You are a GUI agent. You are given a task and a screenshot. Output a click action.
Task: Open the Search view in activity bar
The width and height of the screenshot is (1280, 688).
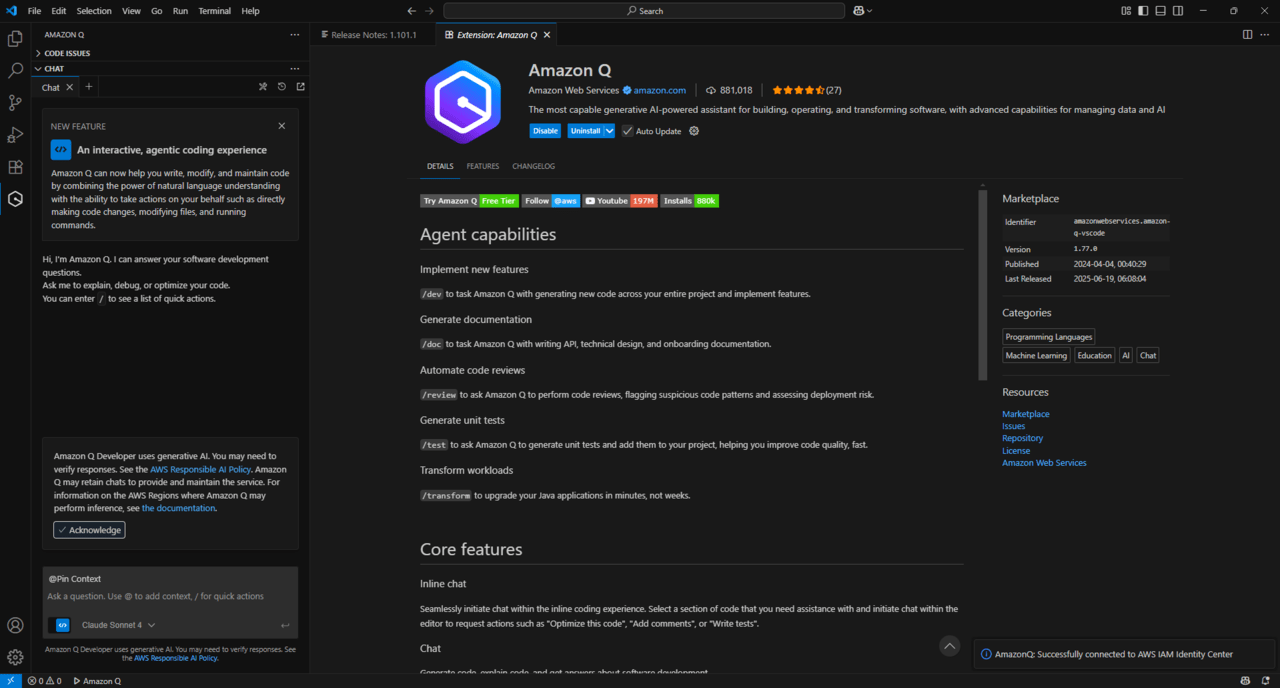(x=15, y=71)
